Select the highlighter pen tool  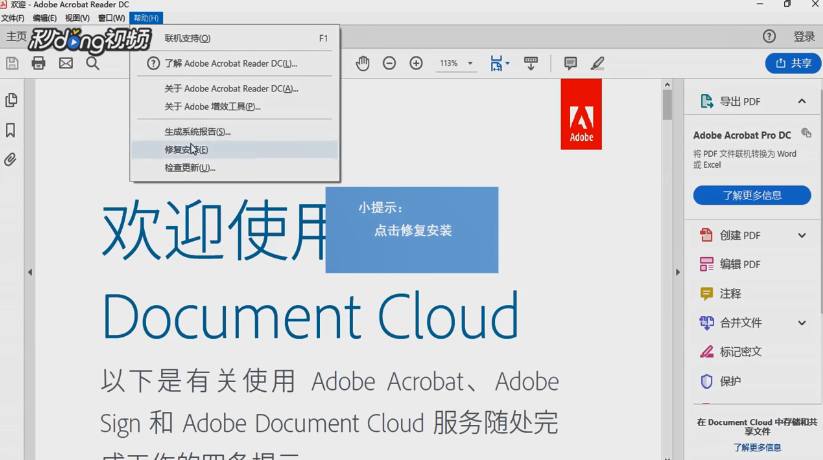click(597, 64)
